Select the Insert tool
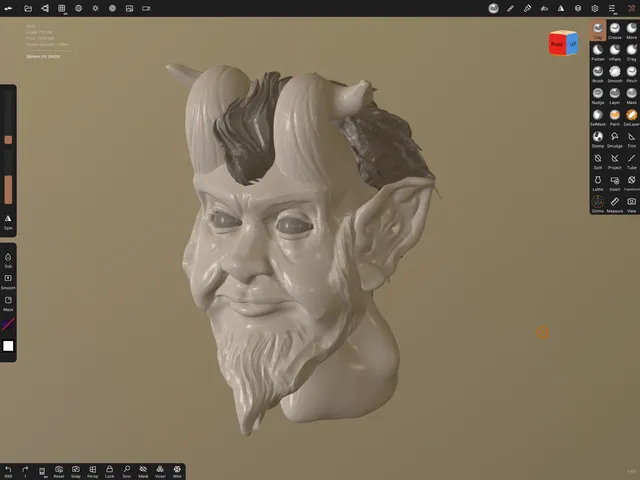The height and width of the screenshot is (480, 640). [x=615, y=182]
